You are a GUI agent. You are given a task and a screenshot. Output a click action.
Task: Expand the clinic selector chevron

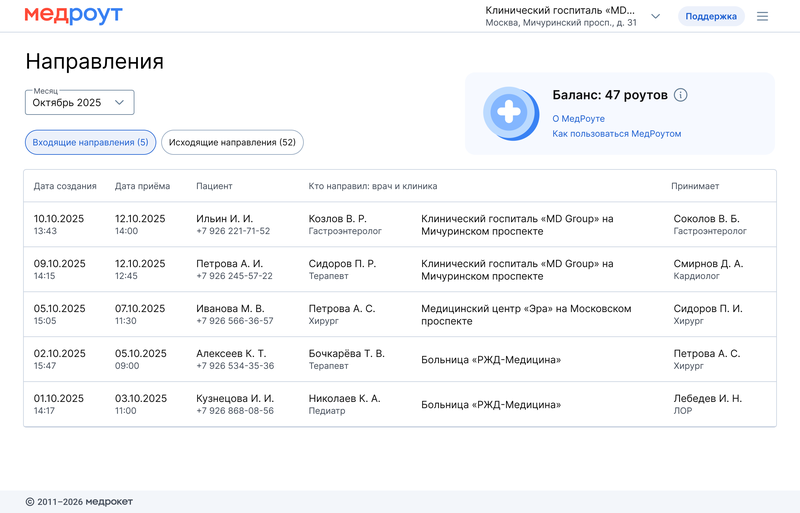pos(656,16)
